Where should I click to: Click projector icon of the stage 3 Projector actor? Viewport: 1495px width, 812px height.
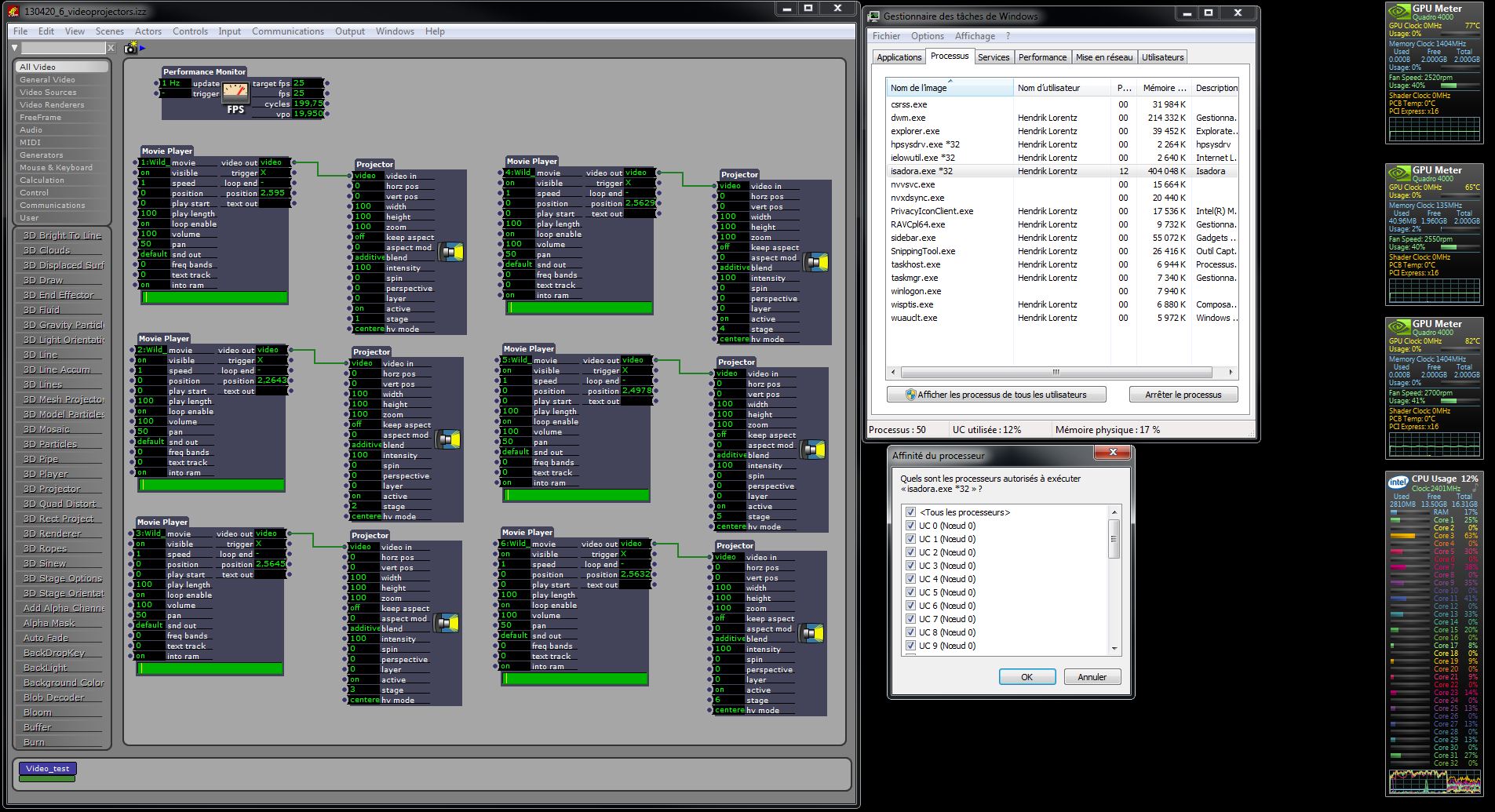447,623
